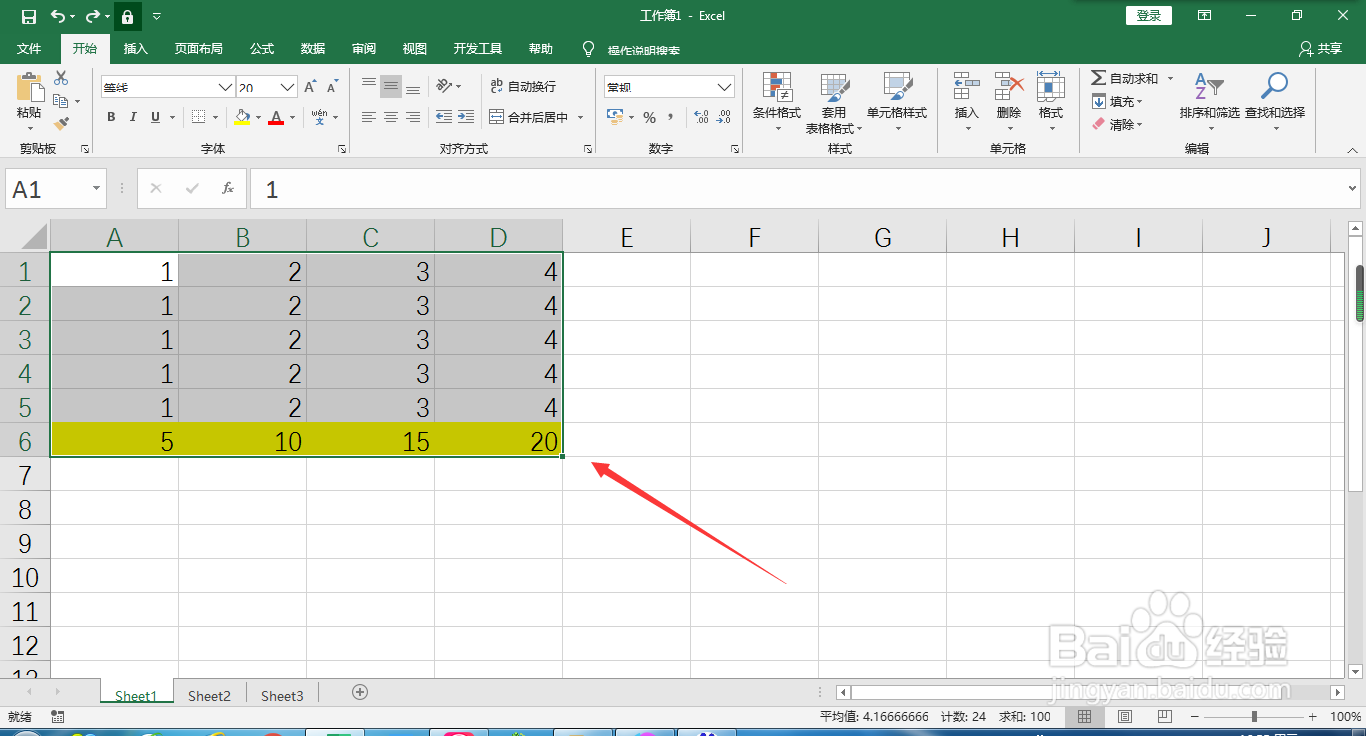Click the Paste clipboard icon
This screenshot has height=736, width=1366.
pyautogui.click(x=29, y=87)
